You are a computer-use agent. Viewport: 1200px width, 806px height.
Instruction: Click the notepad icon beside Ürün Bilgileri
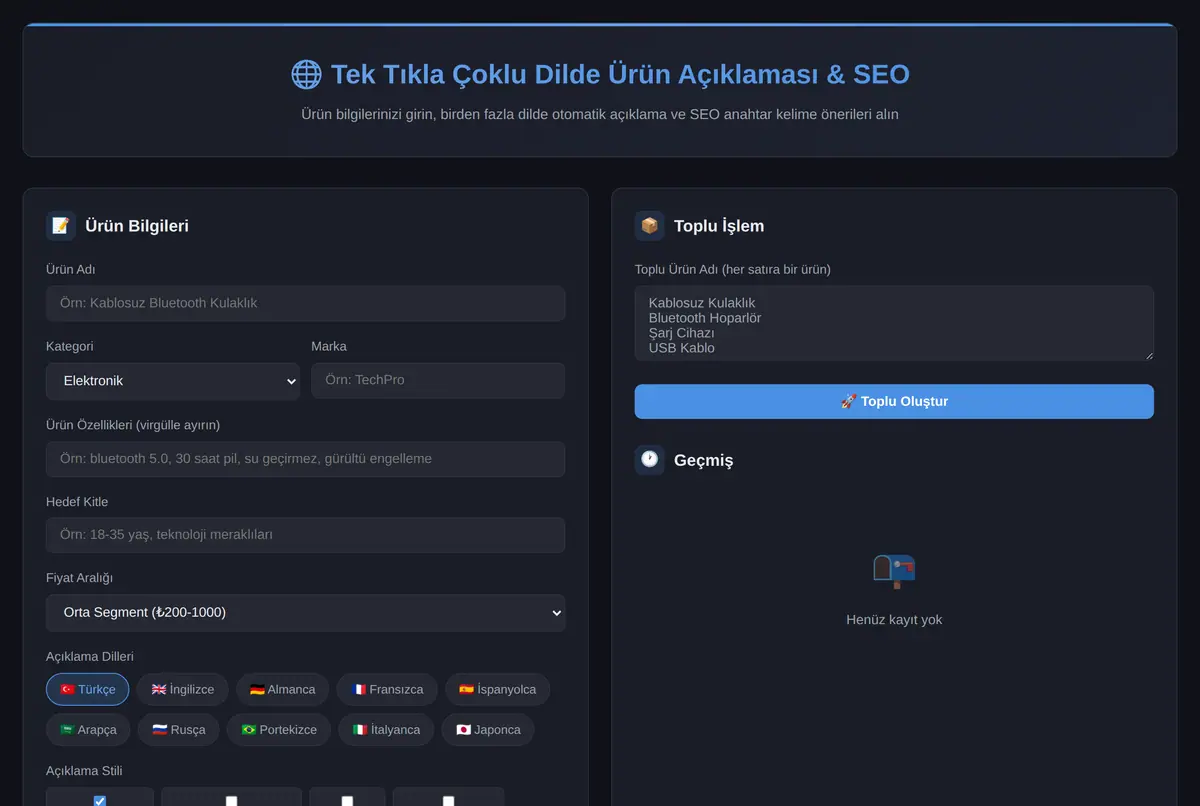(61, 226)
